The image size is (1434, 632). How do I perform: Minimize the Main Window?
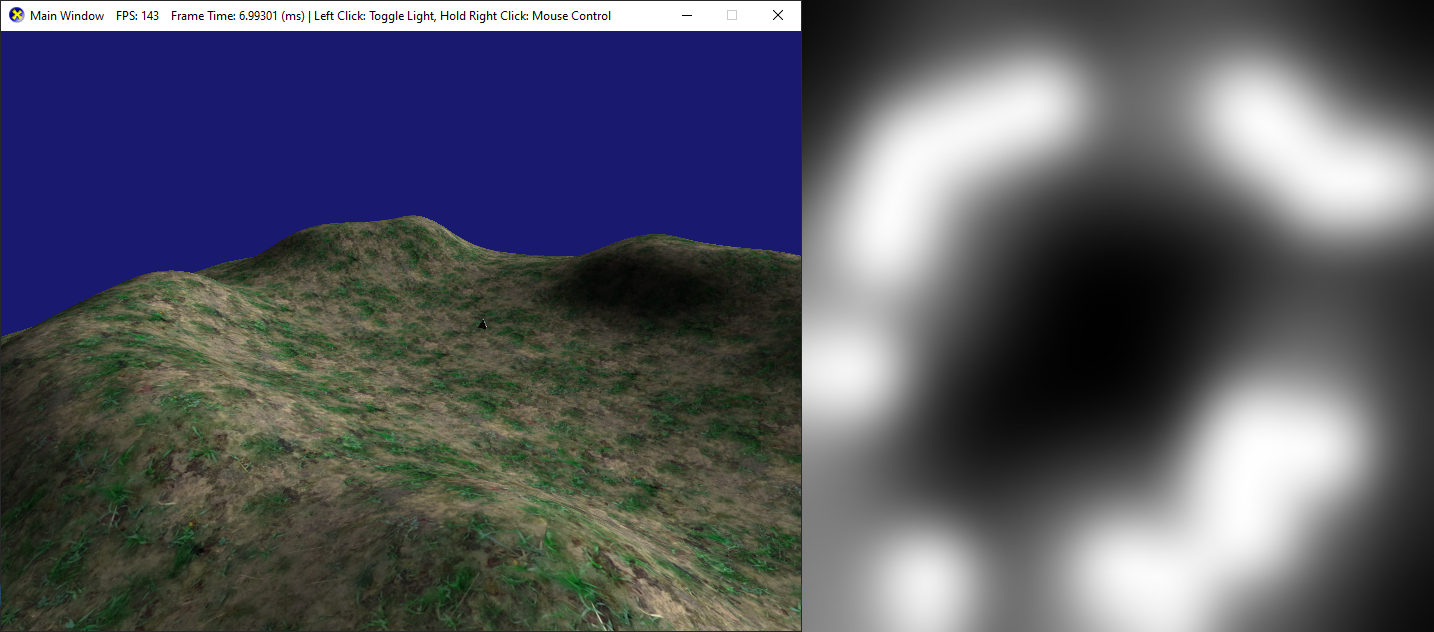(686, 15)
